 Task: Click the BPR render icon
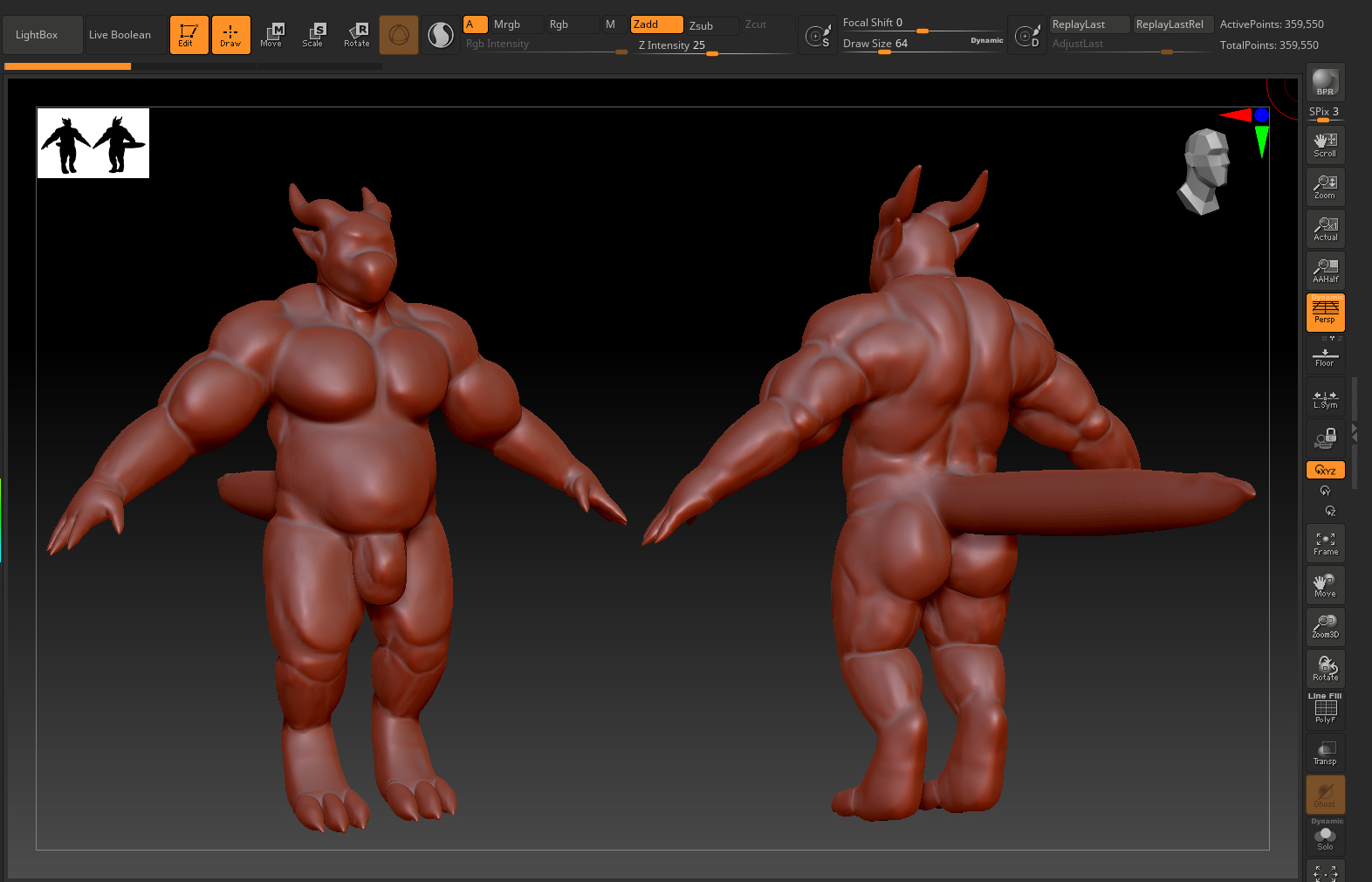[1325, 82]
